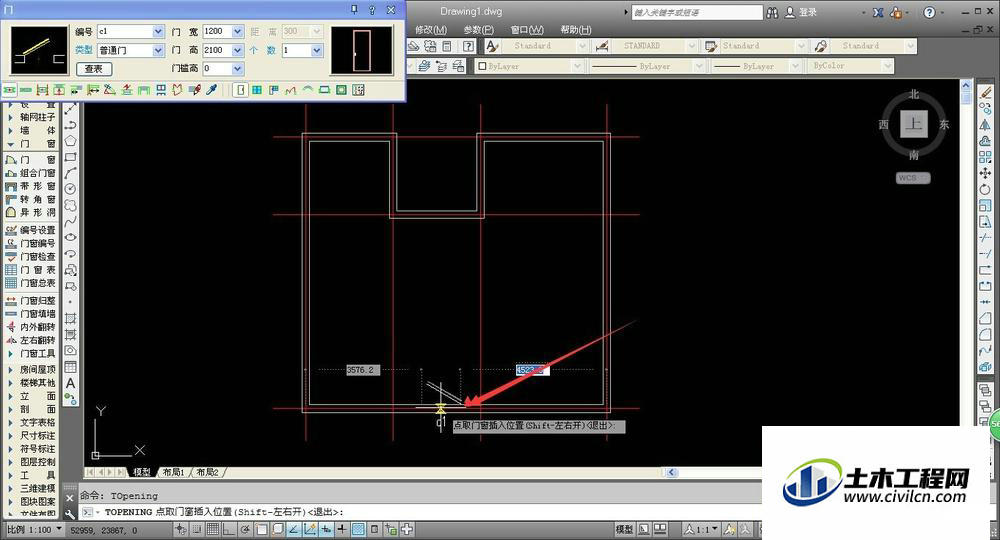Viewport: 1000px width, 540px height.
Task: Switch to the 布局2 tab
Action: pos(207,472)
